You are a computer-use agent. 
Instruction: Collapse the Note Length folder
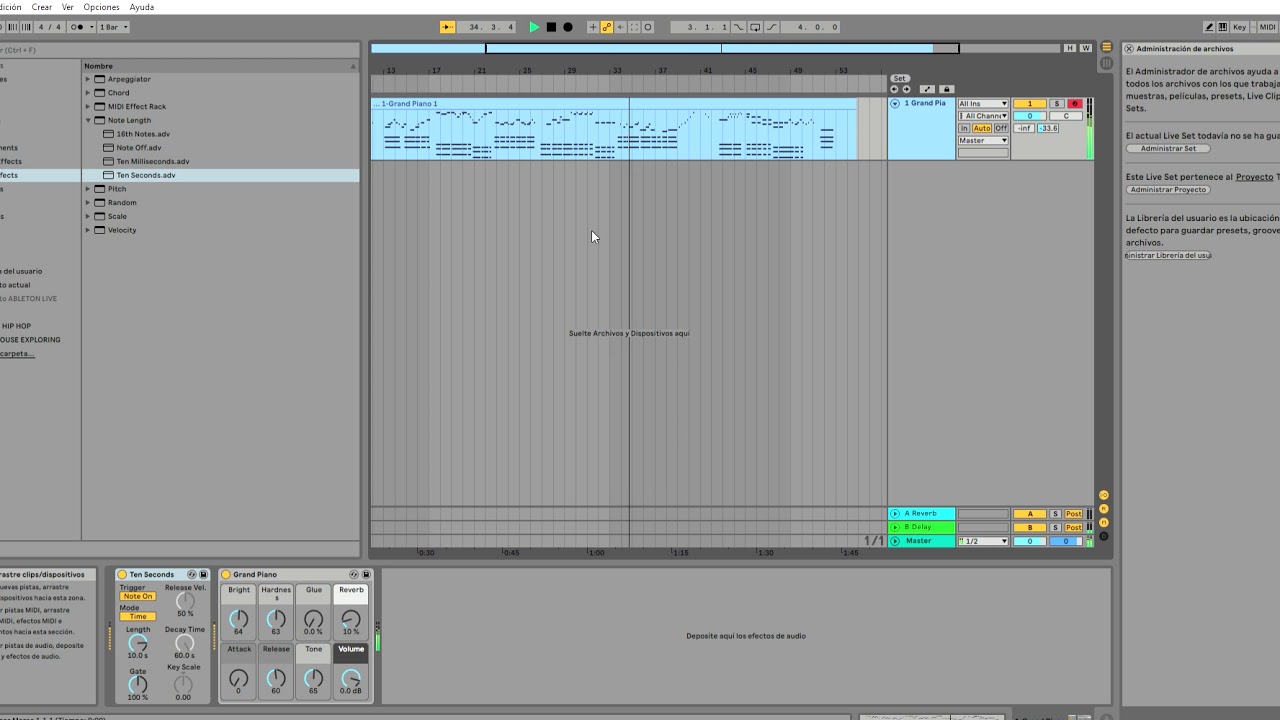click(88, 120)
